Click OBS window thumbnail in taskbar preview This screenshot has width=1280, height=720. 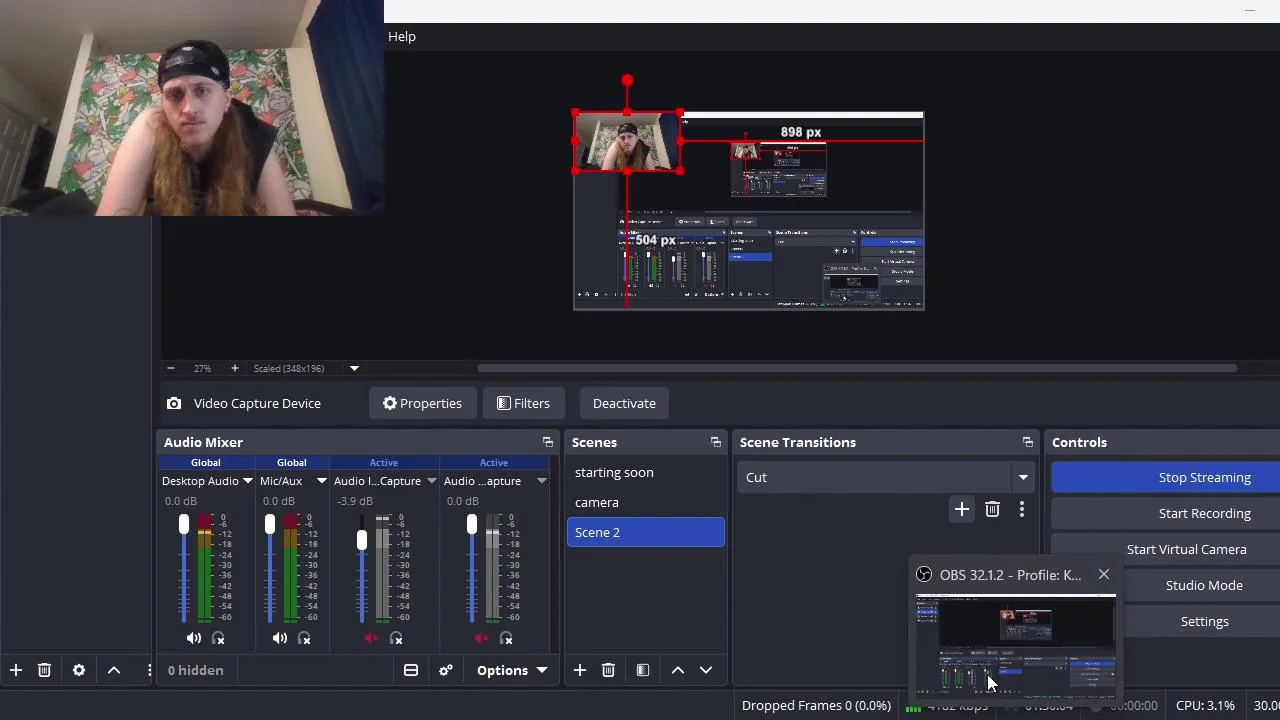click(x=1016, y=645)
